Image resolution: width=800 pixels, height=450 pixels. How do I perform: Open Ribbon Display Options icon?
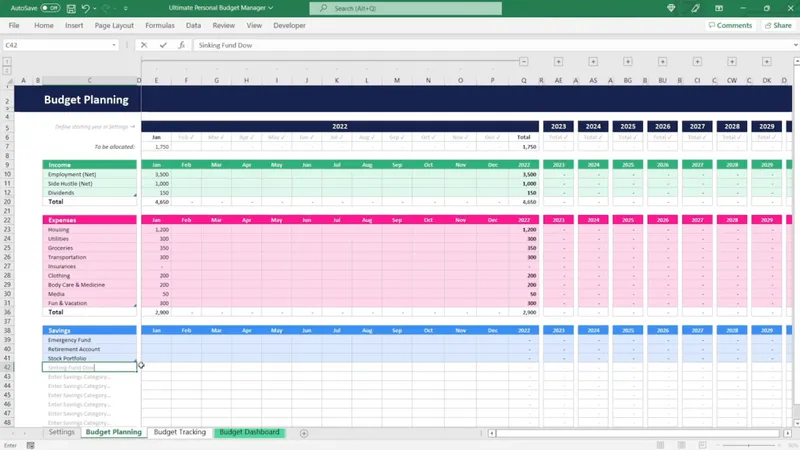click(719, 8)
